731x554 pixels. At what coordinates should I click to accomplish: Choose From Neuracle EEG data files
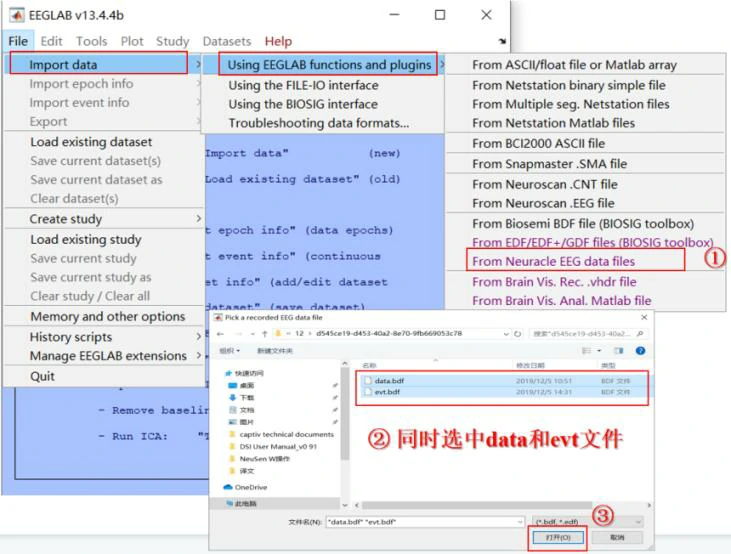point(553,261)
